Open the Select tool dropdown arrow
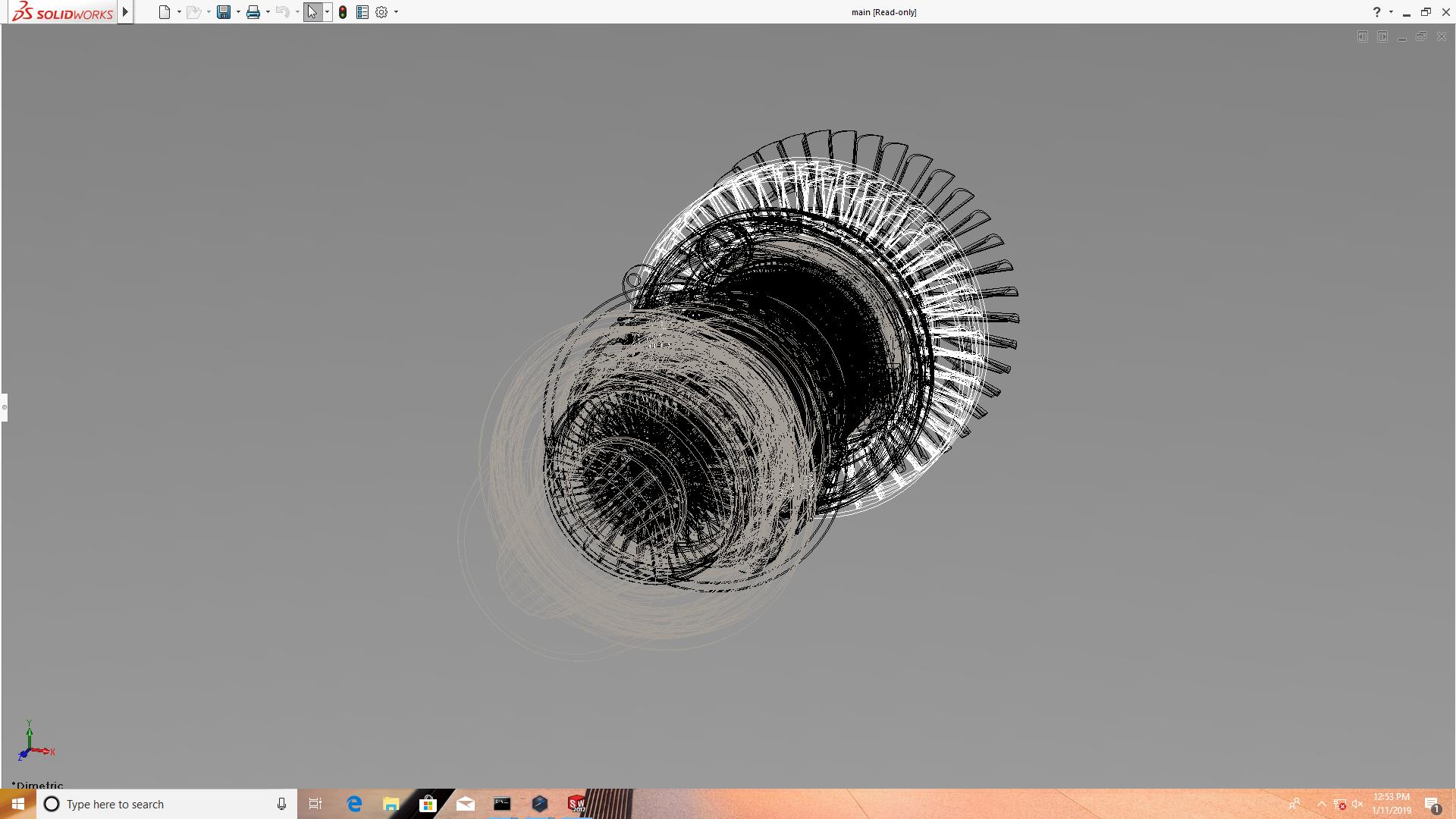 (x=327, y=12)
